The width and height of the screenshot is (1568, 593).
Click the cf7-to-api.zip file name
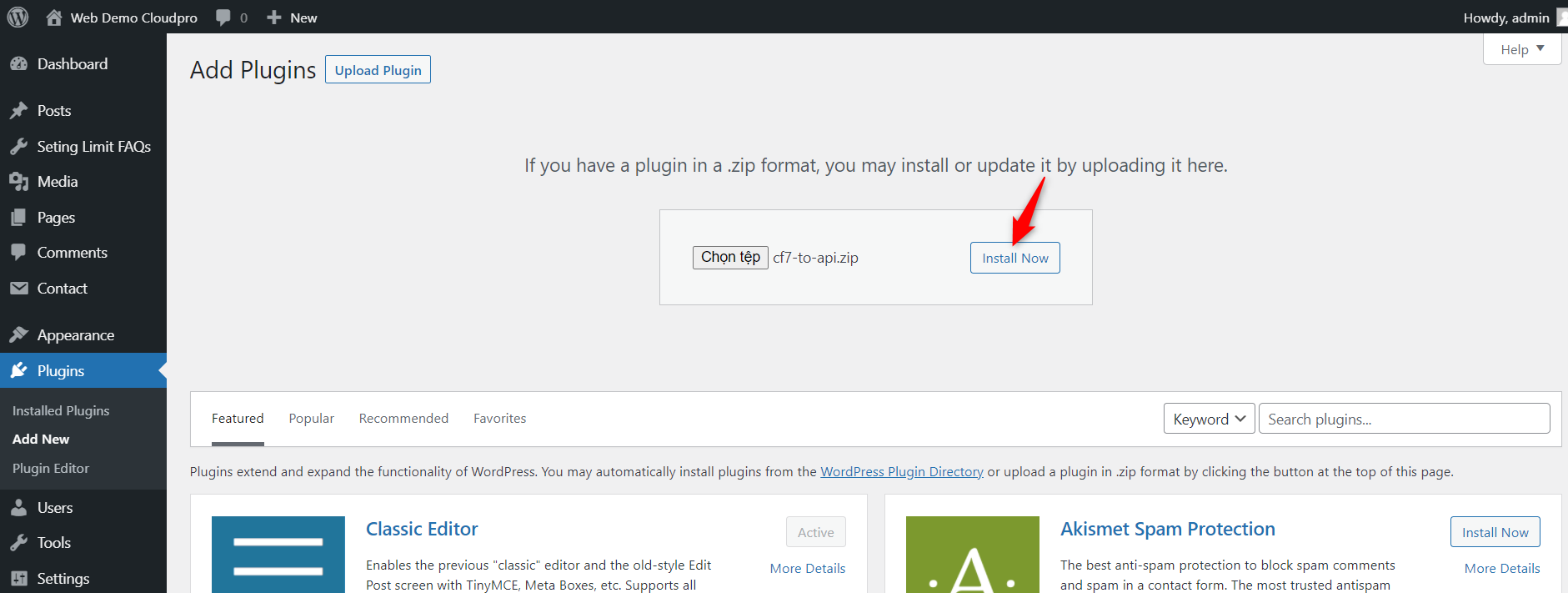click(x=815, y=258)
